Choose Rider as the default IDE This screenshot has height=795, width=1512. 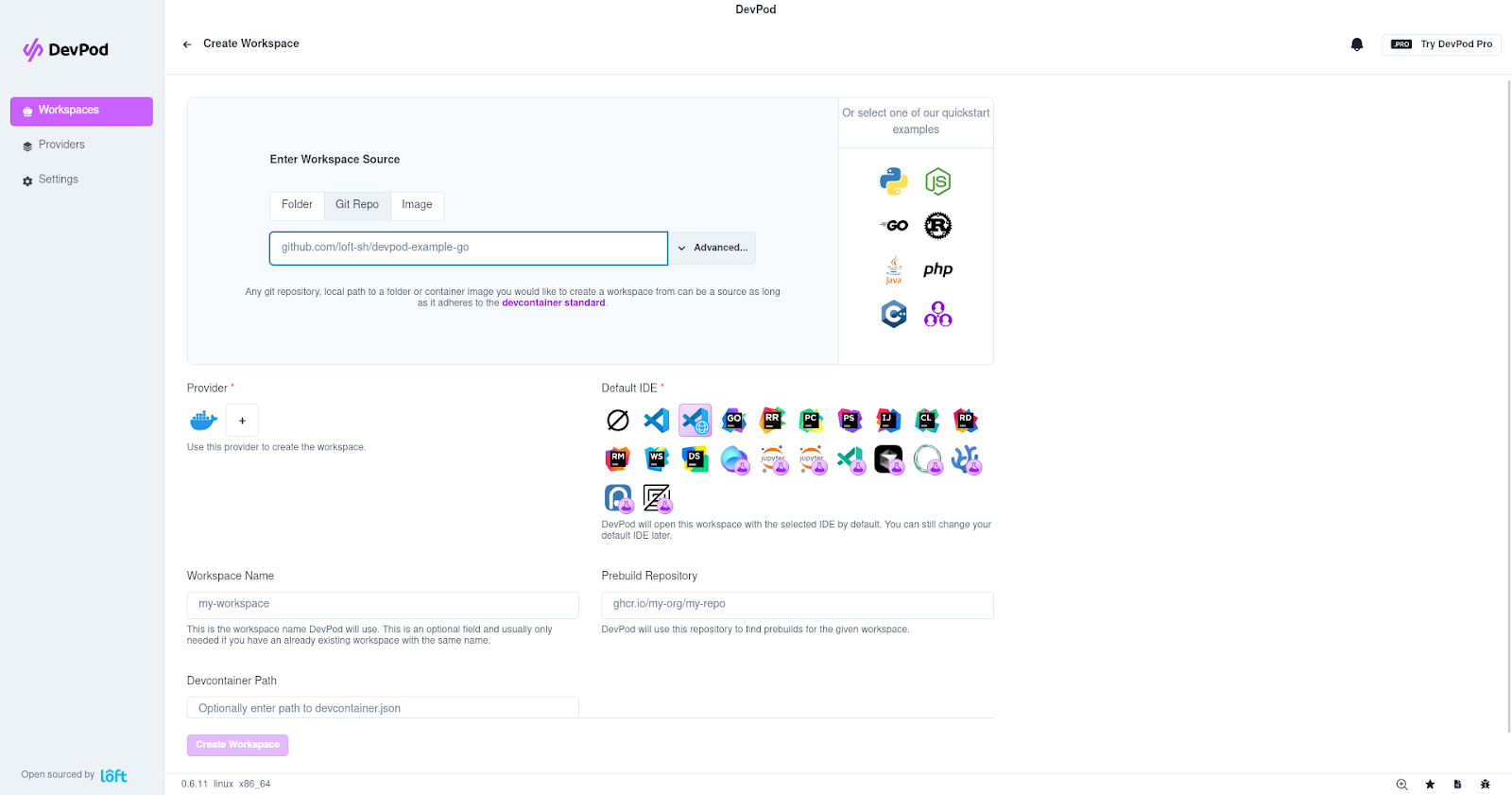(966, 420)
